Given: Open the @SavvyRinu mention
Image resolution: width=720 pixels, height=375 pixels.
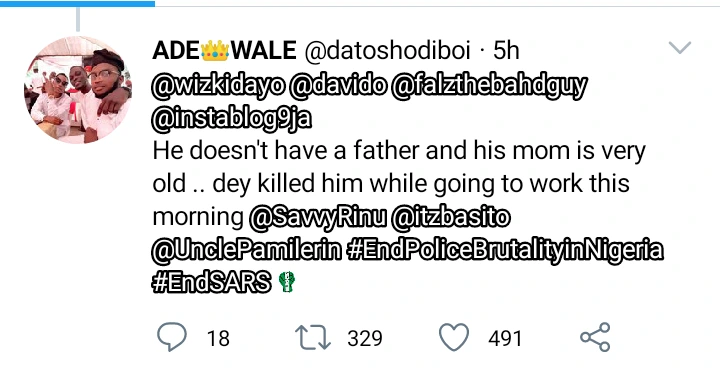Looking at the screenshot, I should coord(318,218).
